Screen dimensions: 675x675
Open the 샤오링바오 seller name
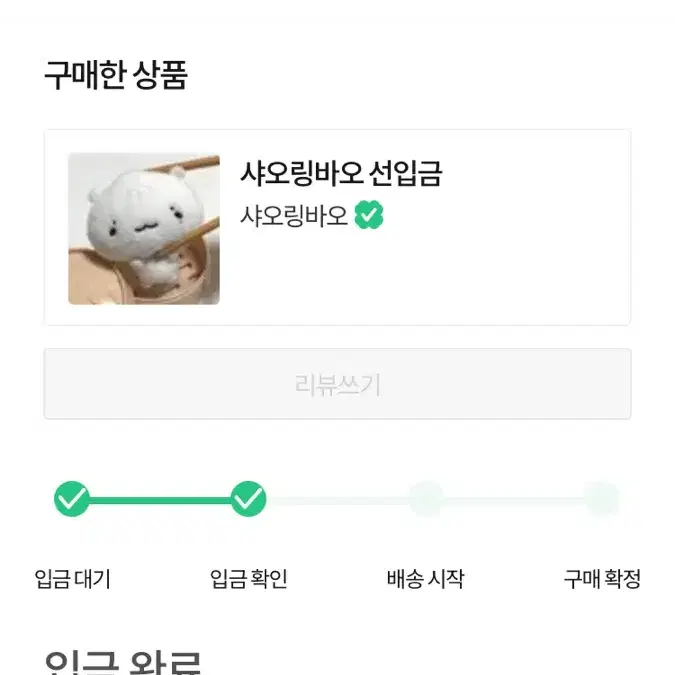(x=294, y=215)
